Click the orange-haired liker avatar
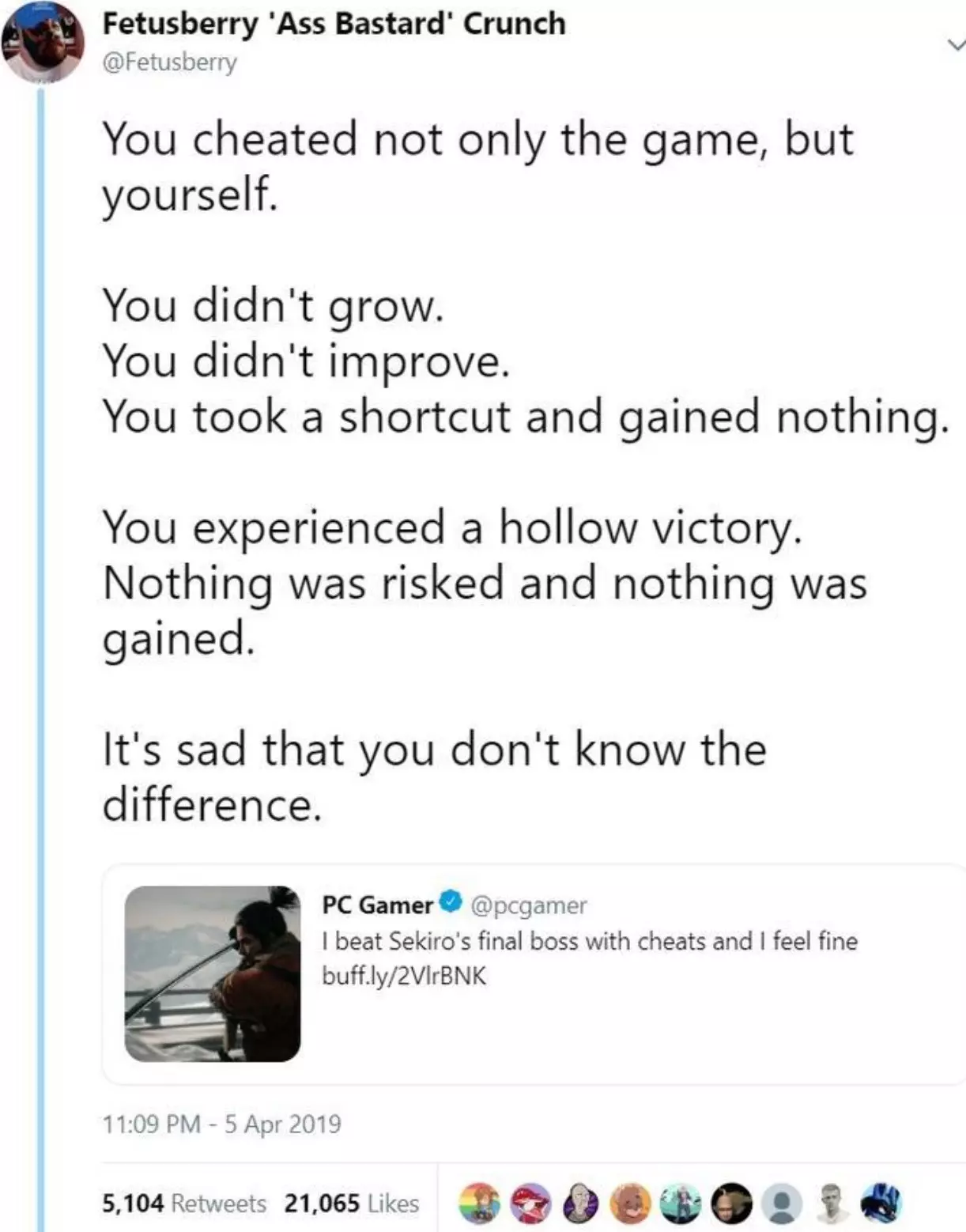Image resolution: width=966 pixels, height=1232 pixels. (631, 1203)
